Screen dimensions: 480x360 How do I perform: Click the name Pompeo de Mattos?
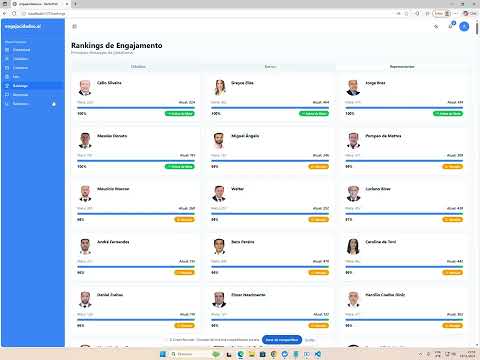pos(383,136)
